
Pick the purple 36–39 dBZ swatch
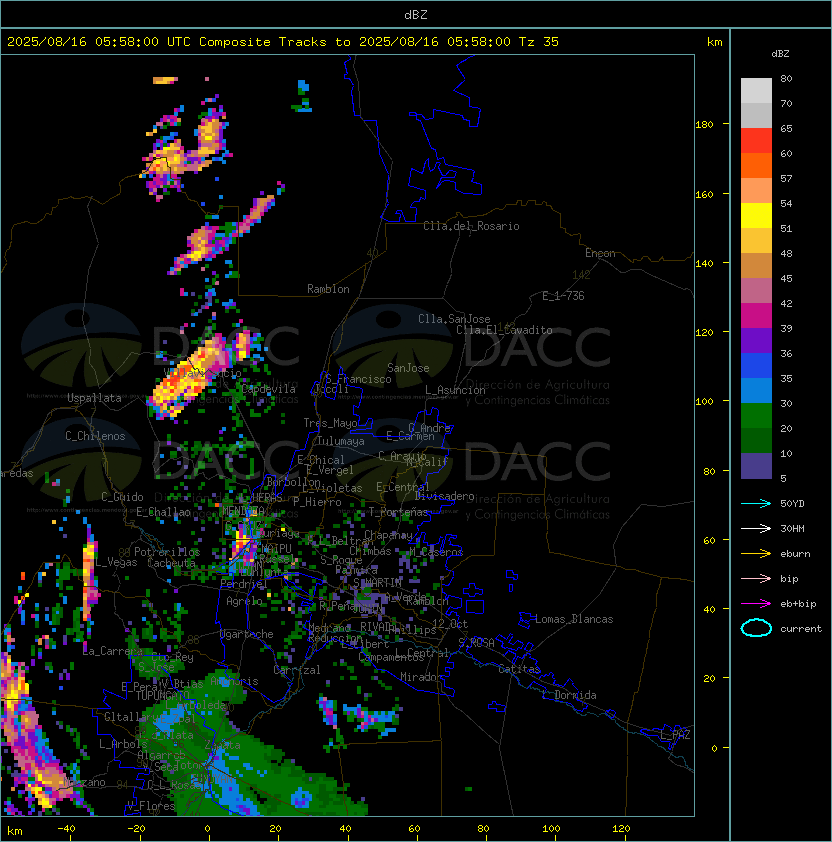(x=756, y=340)
